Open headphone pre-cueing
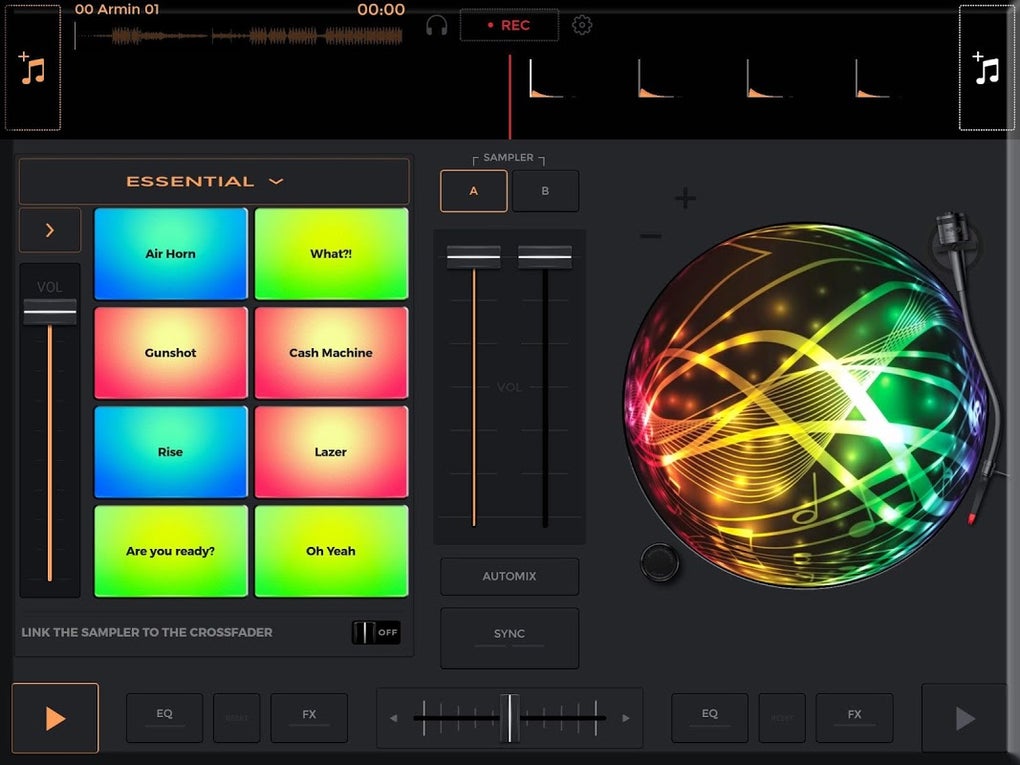 pyautogui.click(x=436, y=26)
